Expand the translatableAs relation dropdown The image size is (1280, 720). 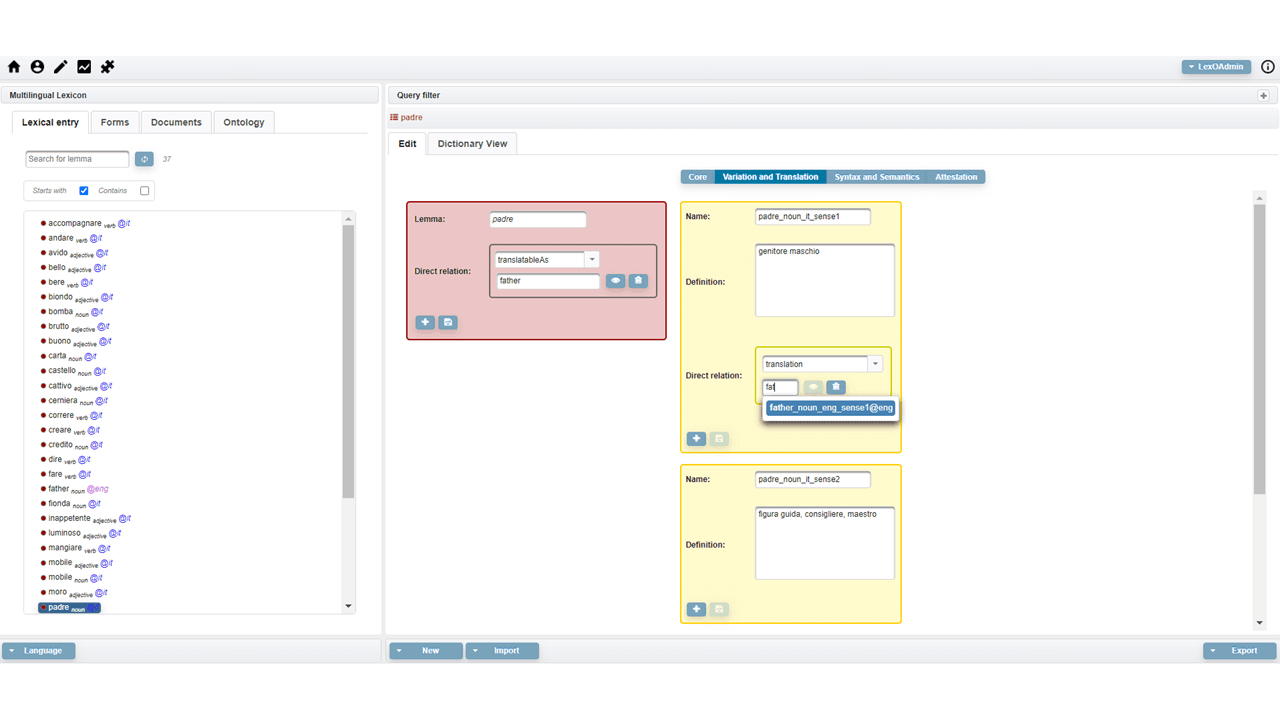591,260
